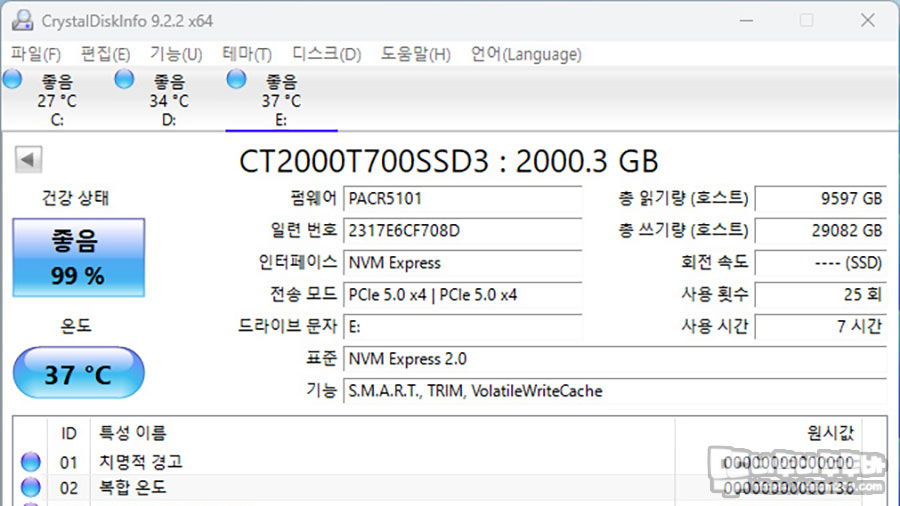
Task: Click the 좋음 99 % health status button
Action: 79,257
